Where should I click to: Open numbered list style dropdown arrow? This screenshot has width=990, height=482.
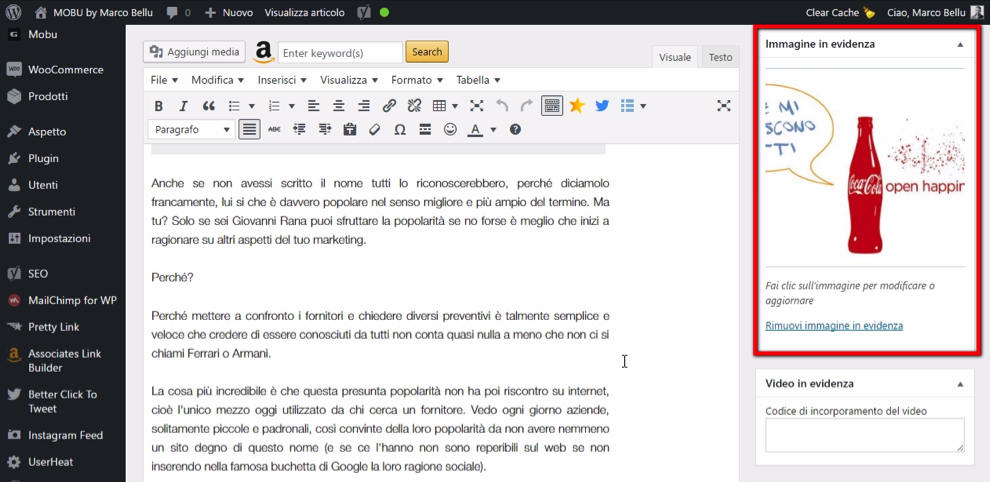pyautogui.click(x=292, y=105)
